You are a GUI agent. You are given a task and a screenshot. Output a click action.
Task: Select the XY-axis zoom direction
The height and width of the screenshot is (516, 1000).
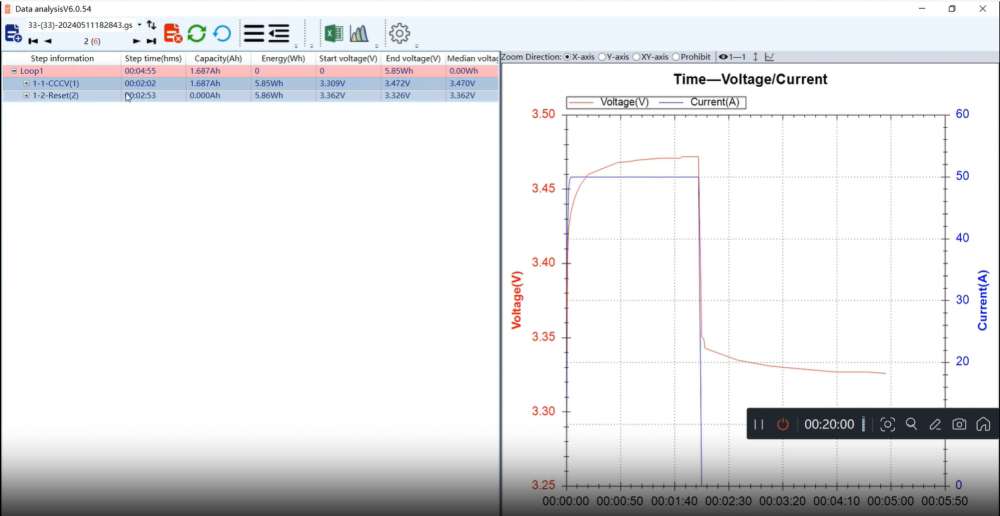pyautogui.click(x=637, y=57)
